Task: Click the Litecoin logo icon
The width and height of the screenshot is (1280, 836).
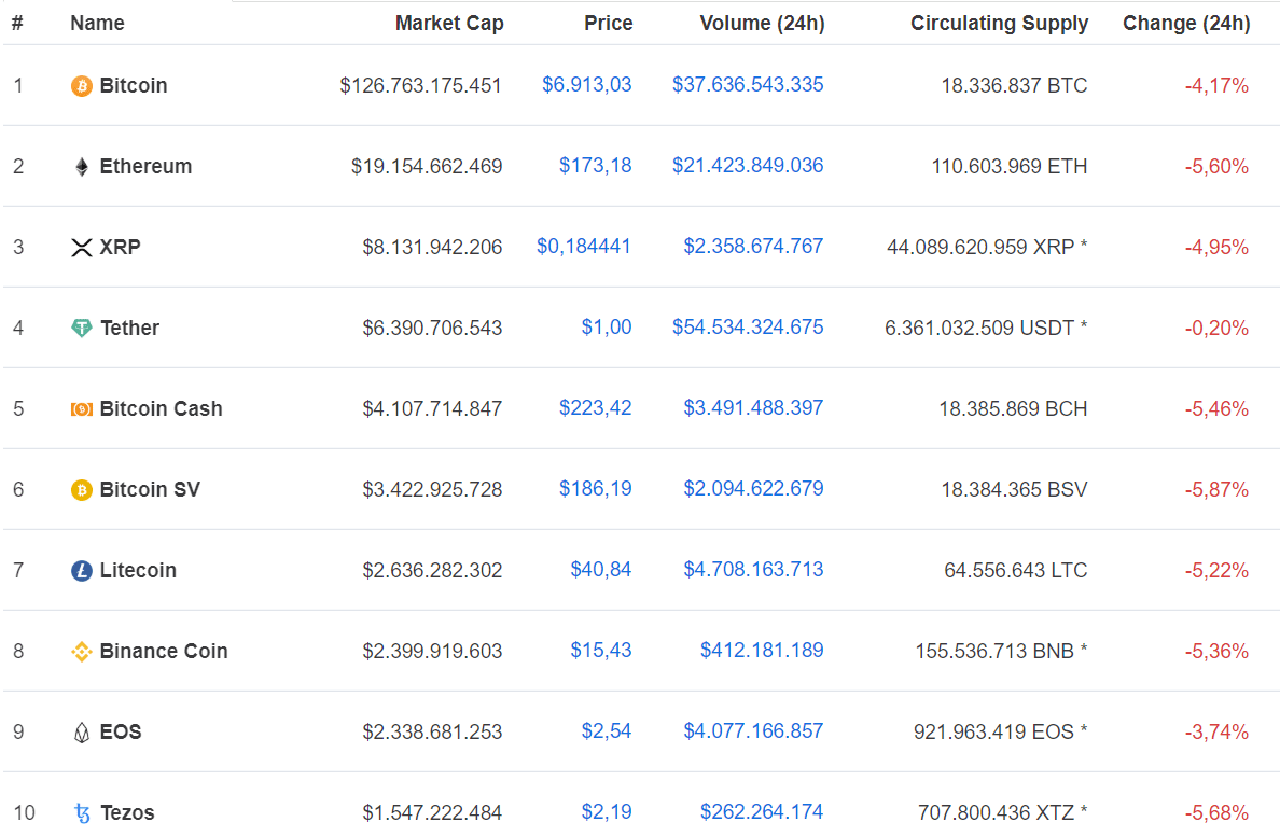Action: click(82, 571)
